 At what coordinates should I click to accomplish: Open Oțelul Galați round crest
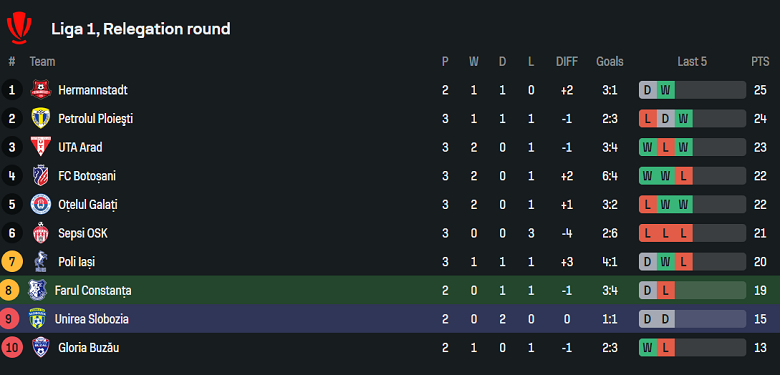(x=40, y=204)
